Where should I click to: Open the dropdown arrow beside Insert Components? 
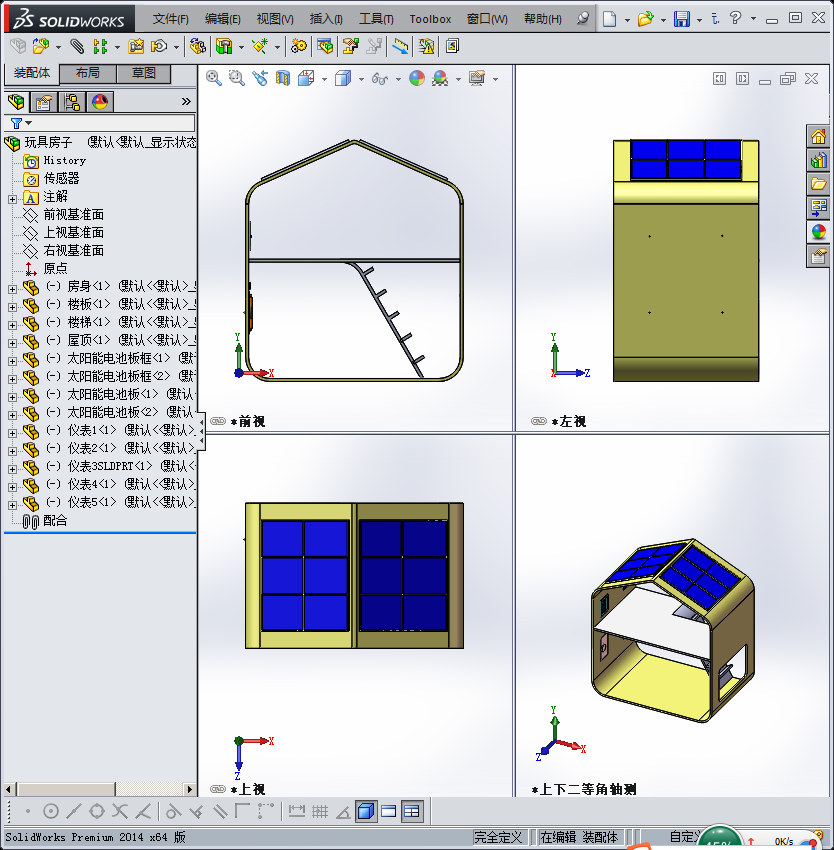tap(57, 48)
